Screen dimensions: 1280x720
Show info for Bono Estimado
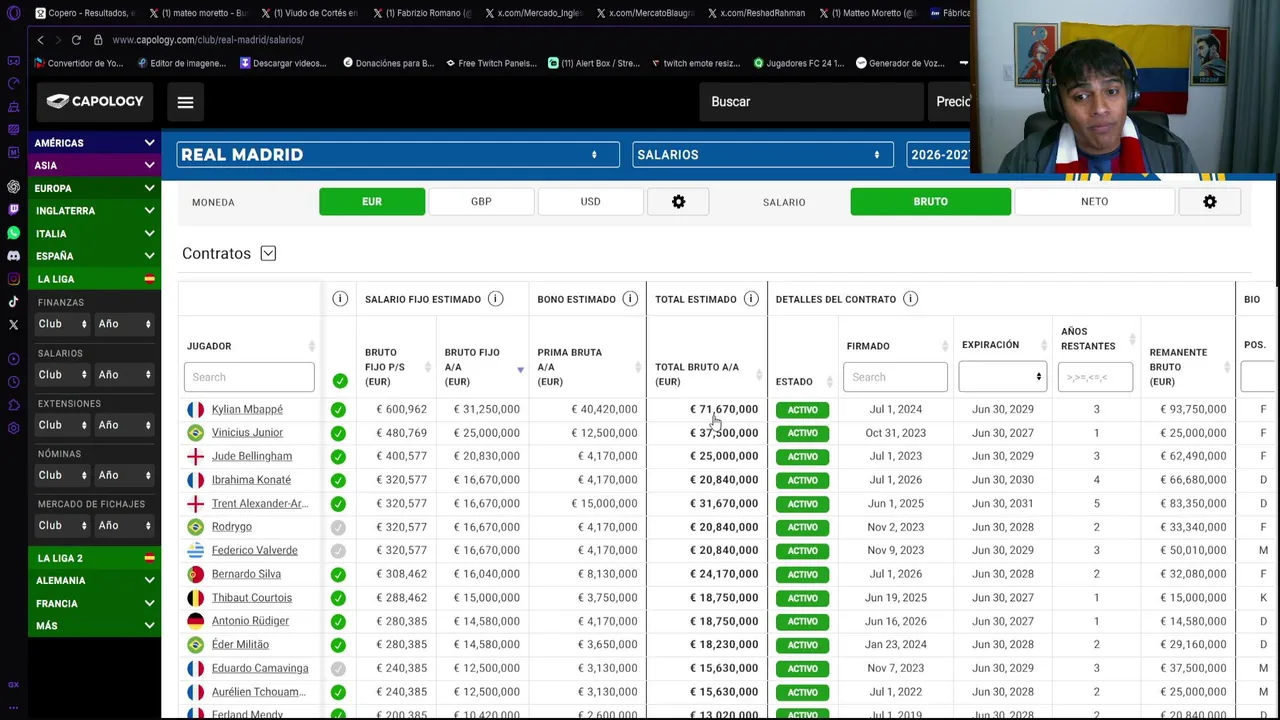[630, 299]
